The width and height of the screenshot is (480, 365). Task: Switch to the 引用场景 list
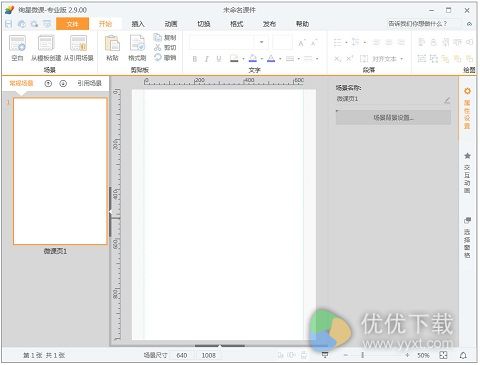tap(89, 83)
